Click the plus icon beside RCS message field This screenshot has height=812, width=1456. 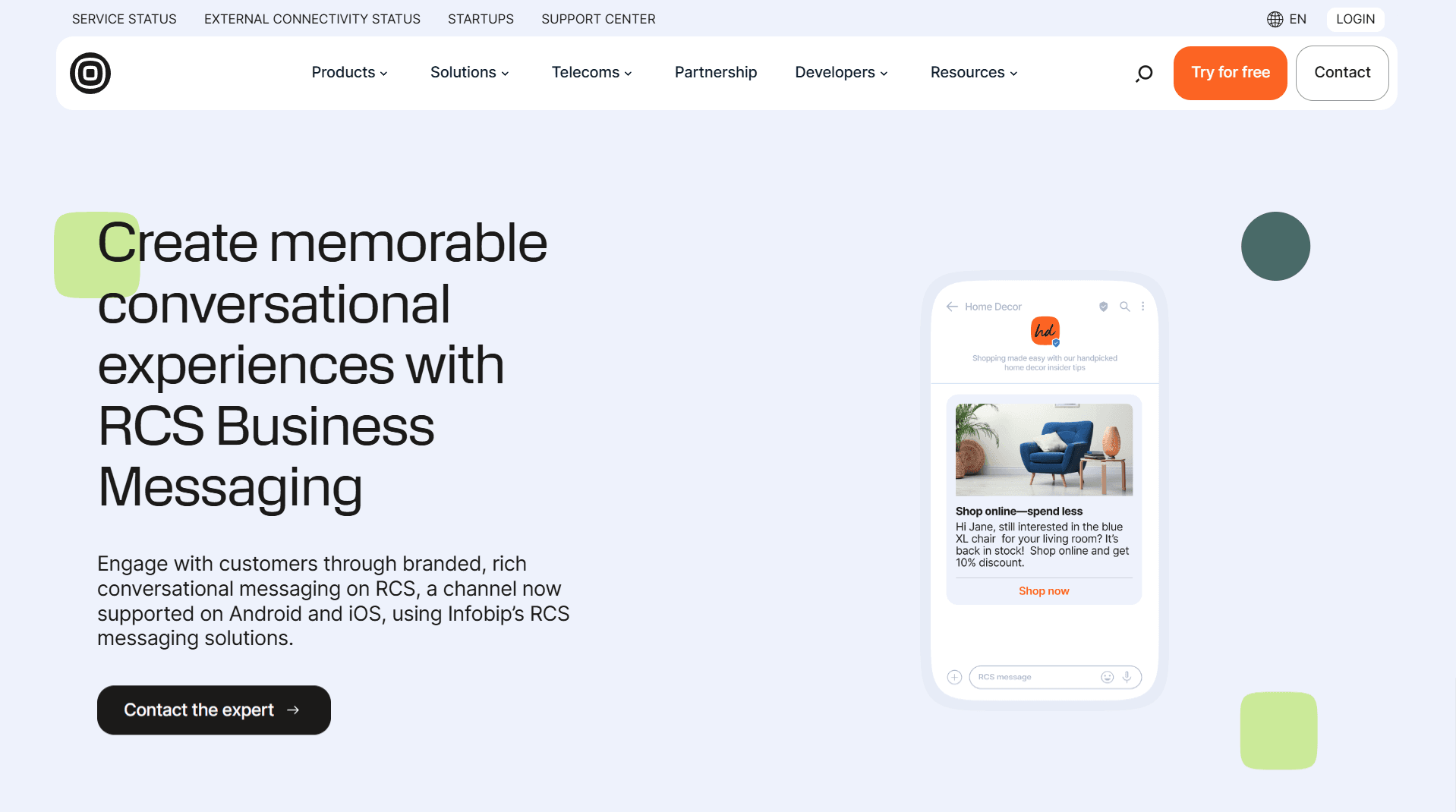(954, 677)
